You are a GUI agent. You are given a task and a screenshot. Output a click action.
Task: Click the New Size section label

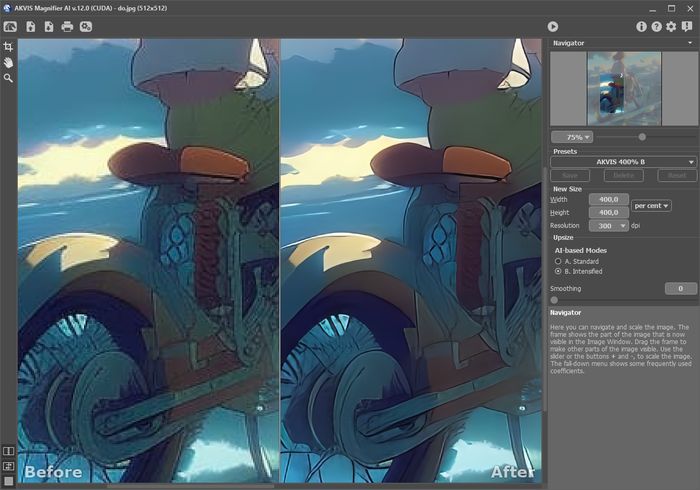[567, 189]
